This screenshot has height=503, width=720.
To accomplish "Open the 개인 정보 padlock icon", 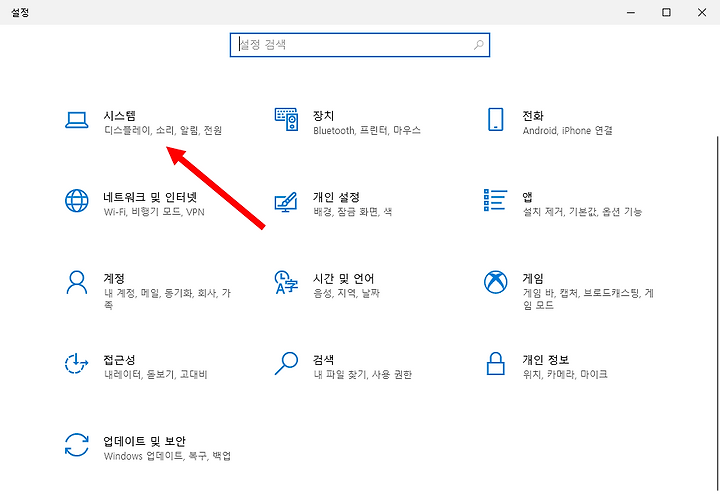I will point(495,363).
